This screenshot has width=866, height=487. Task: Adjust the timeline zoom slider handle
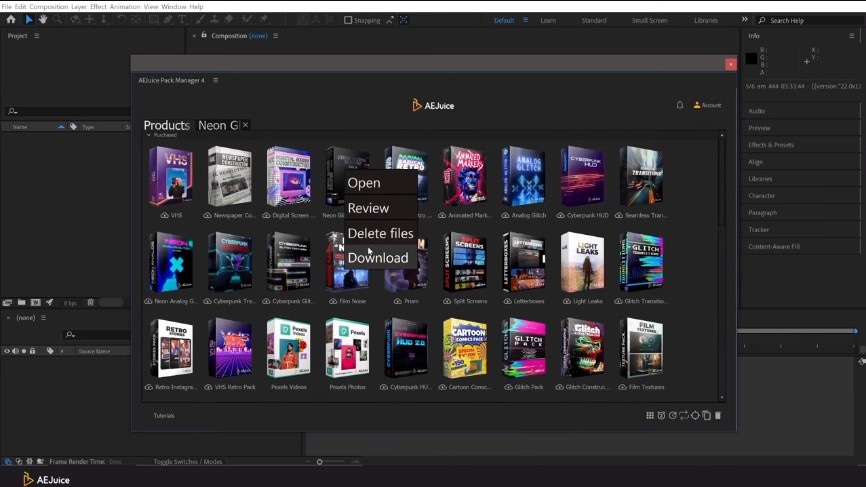pyautogui.click(x=319, y=462)
